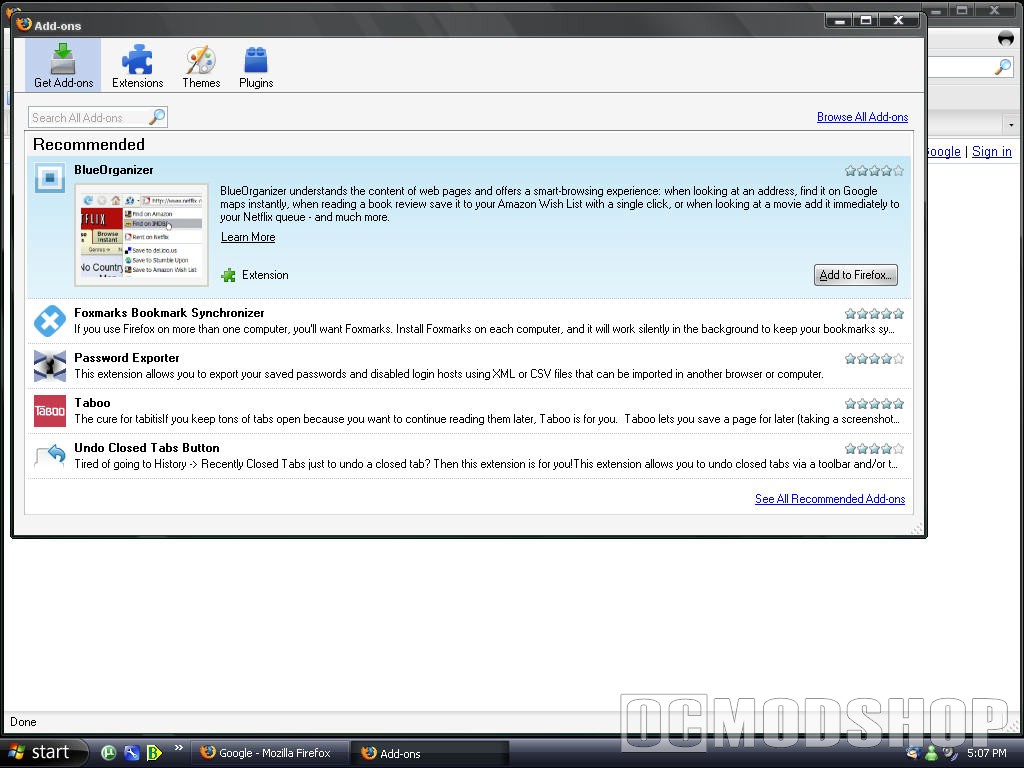Select the Password Exporter icon
1024x768 pixels.
(50, 366)
